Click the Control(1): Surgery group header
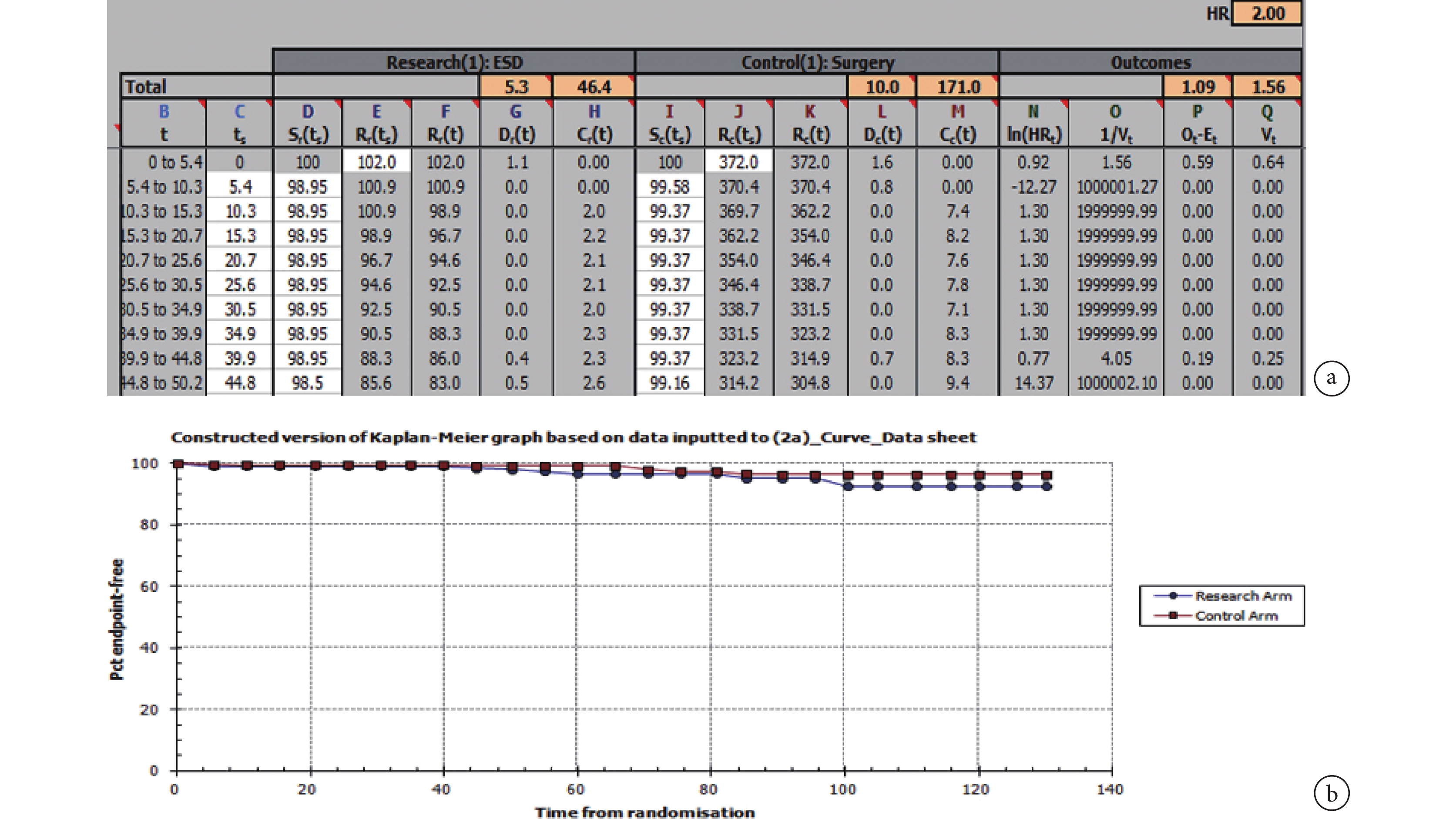The image size is (1456, 819). [x=817, y=62]
